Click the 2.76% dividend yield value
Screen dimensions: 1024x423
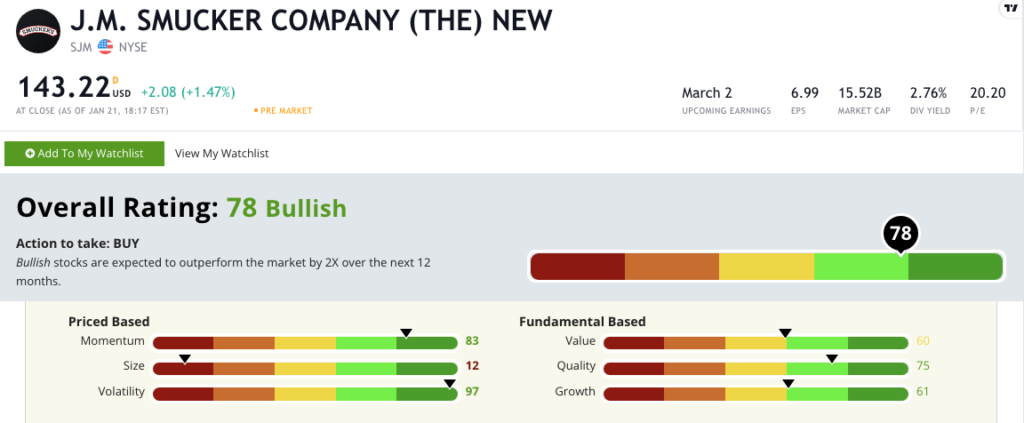click(x=929, y=93)
